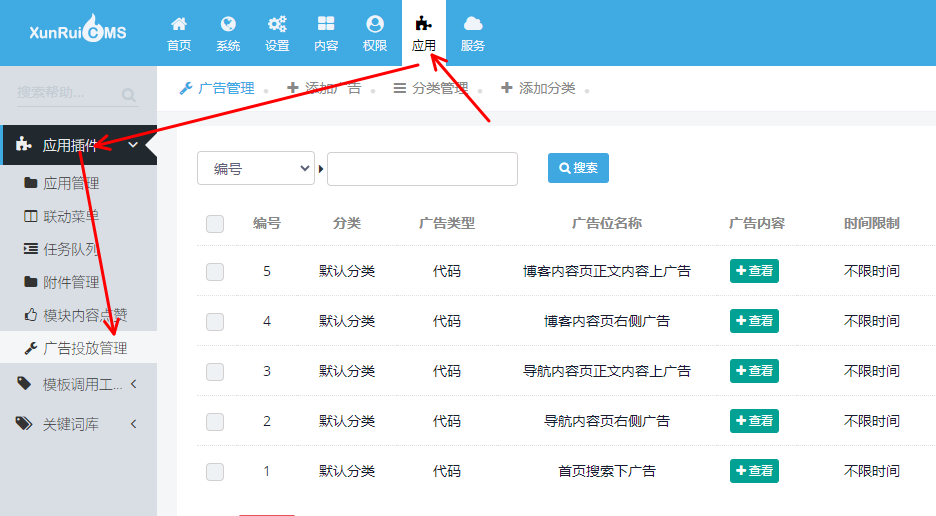The height and width of the screenshot is (516, 936).
Task: Expand the 关键词库 menu chevron
Action: 134,424
